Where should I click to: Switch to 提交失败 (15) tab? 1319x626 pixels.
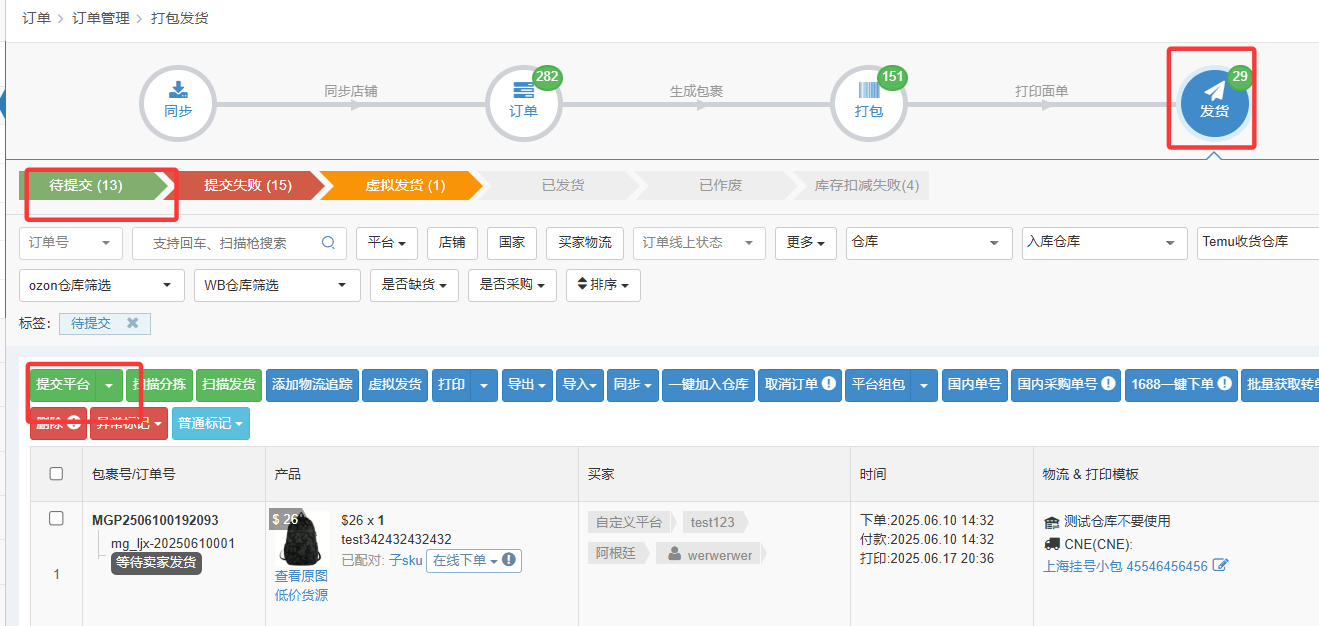(x=247, y=185)
